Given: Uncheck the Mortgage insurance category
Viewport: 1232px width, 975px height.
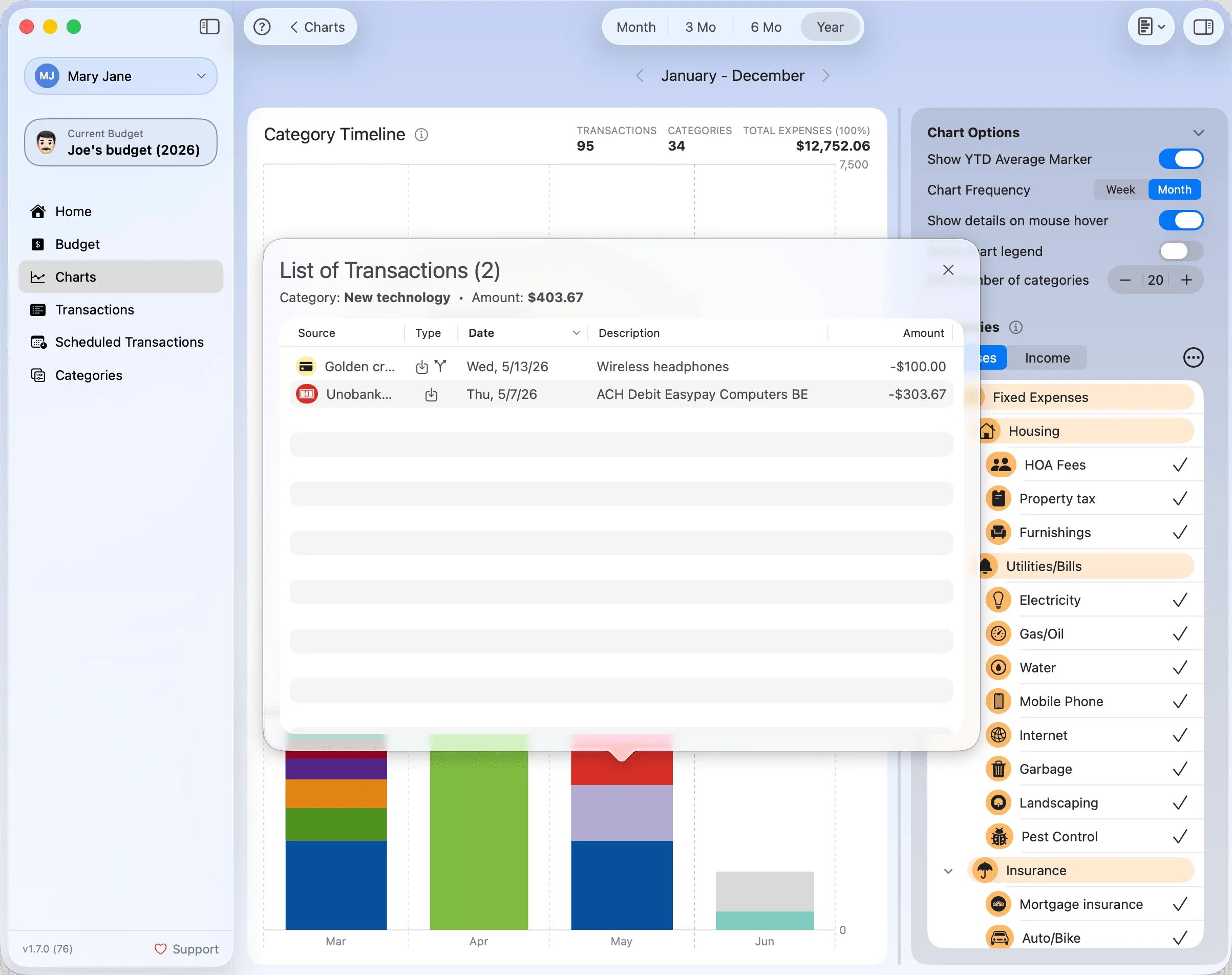Looking at the screenshot, I should coord(1179,904).
